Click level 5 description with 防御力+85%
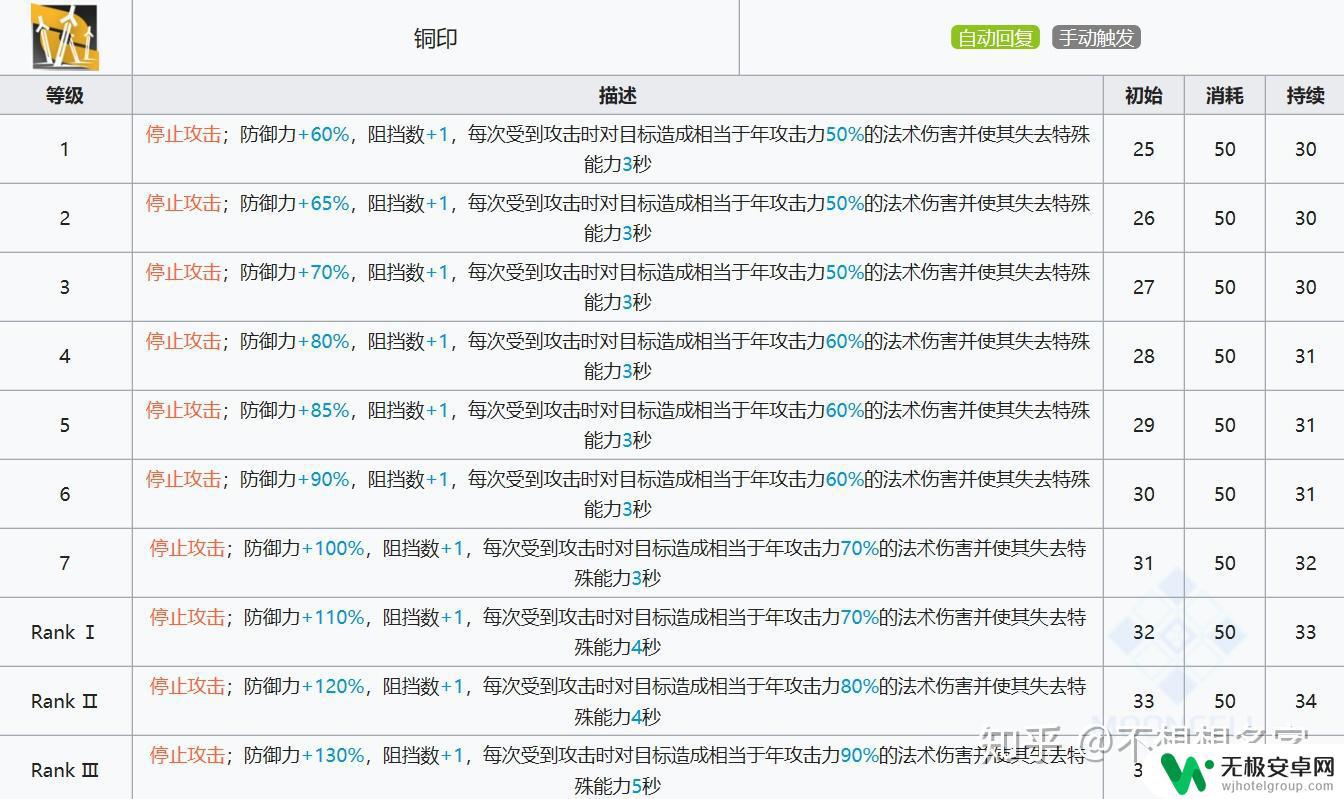Screen dimensions: 1344x799 617,425
